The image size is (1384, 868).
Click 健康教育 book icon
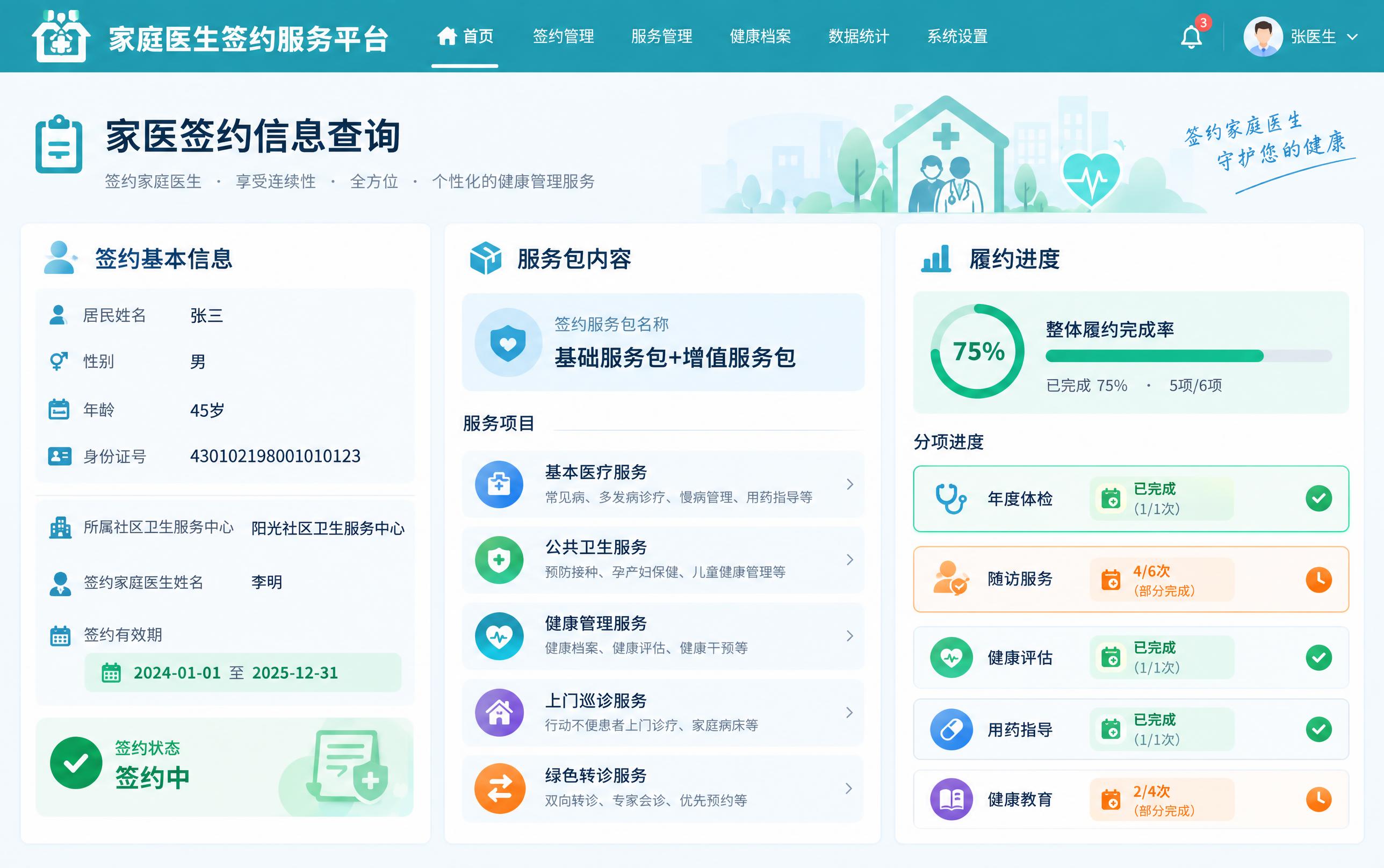[x=951, y=799]
